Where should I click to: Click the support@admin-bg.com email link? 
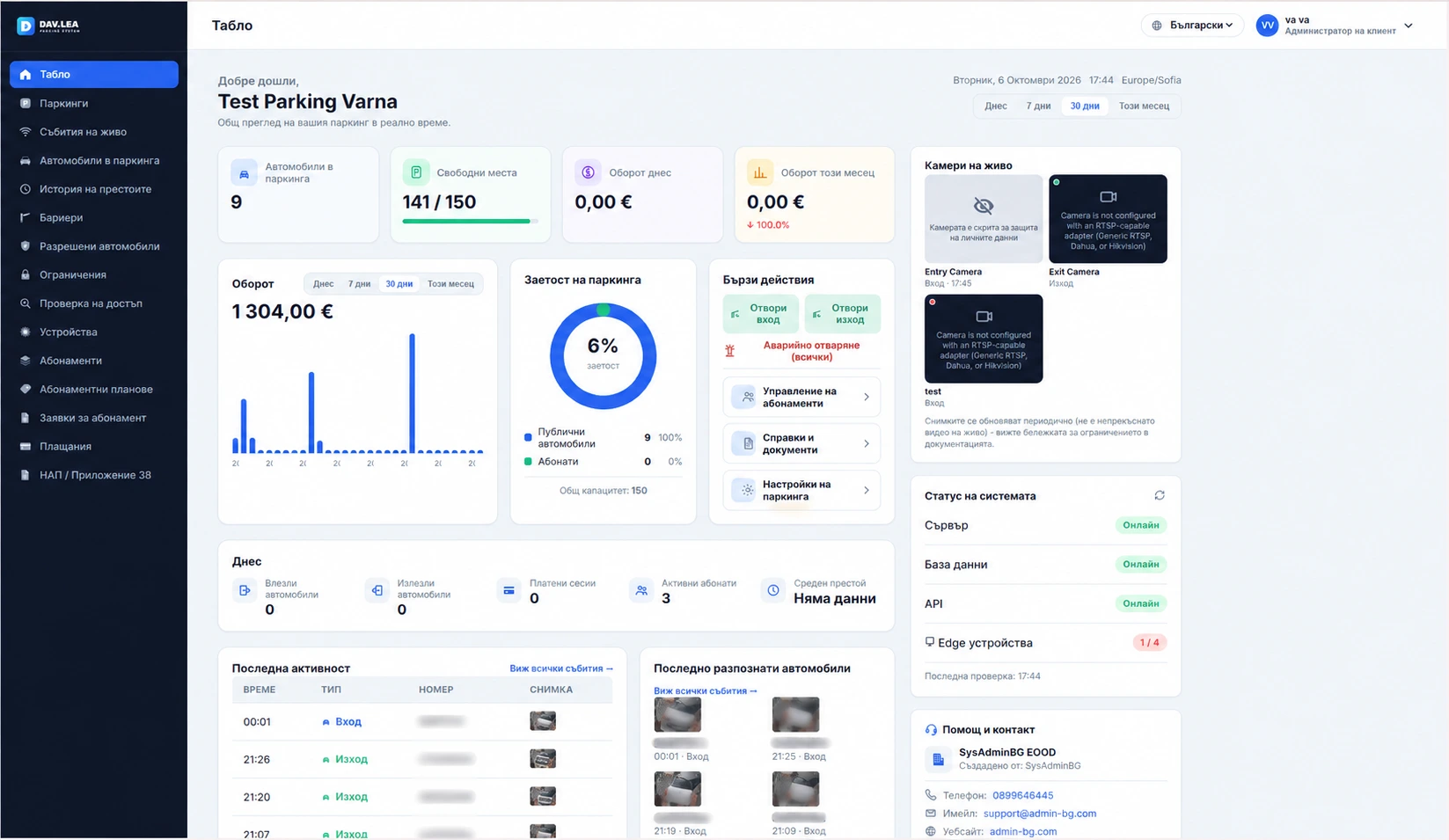coord(1040,814)
